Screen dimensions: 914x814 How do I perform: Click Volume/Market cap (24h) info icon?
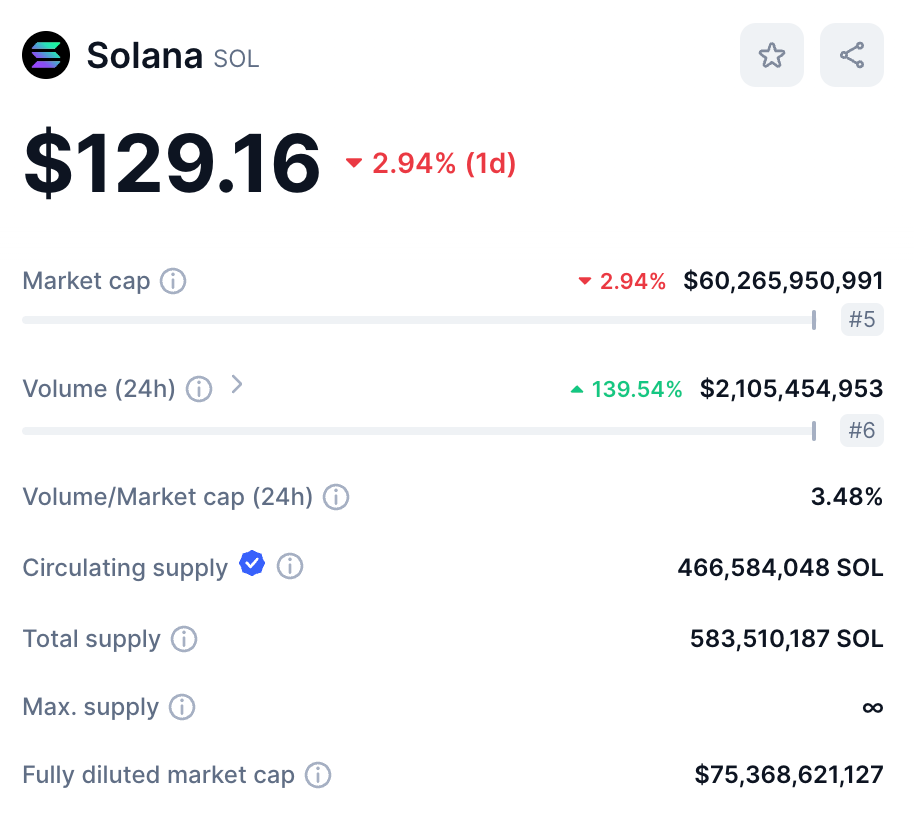pos(336,497)
